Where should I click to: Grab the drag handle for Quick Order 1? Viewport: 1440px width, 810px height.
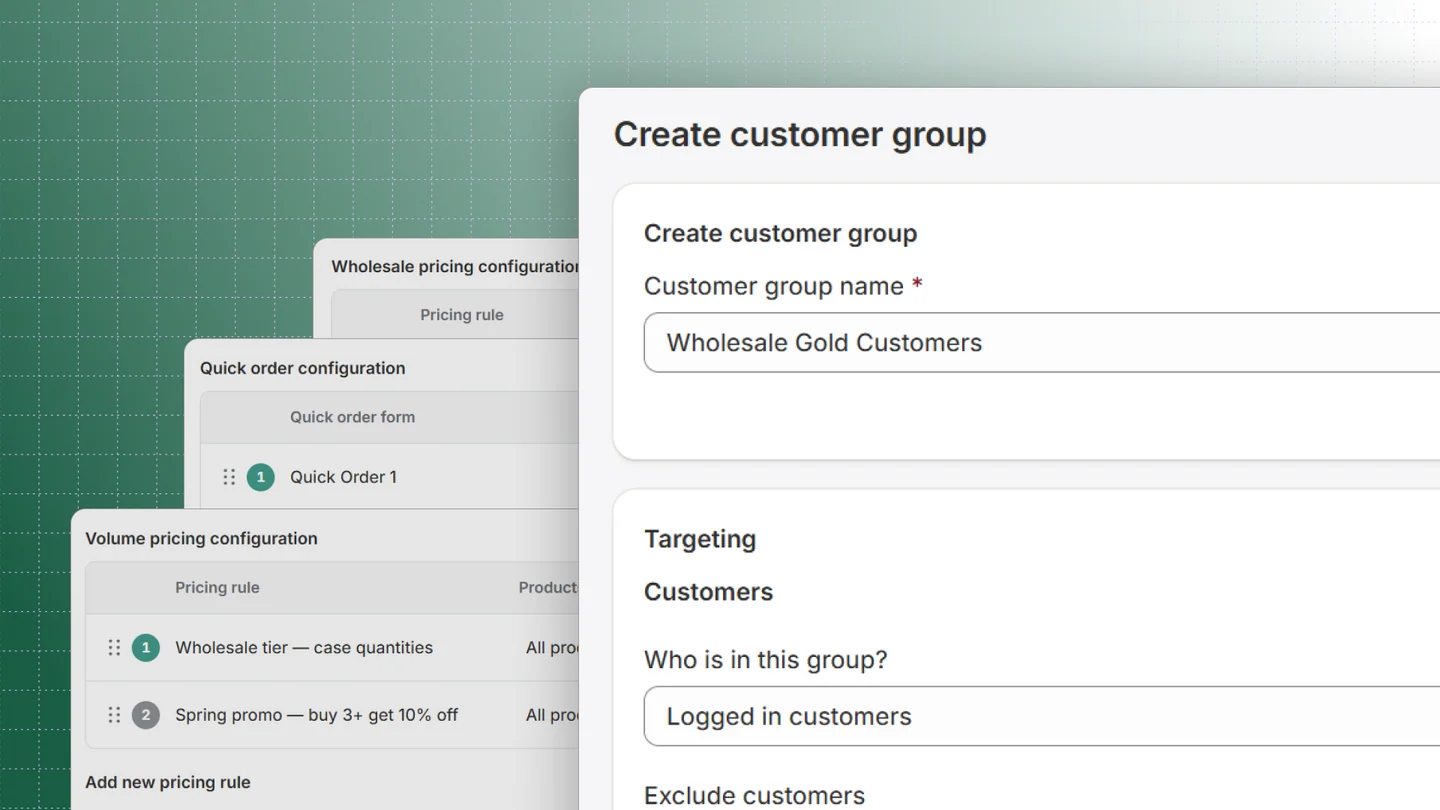pos(229,477)
